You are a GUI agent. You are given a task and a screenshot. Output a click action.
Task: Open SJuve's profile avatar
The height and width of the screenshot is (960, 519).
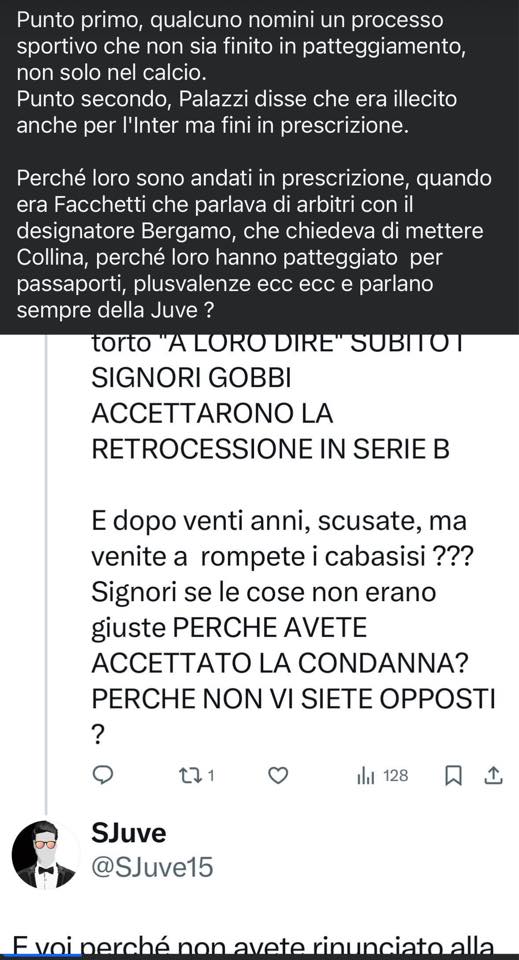[46, 854]
